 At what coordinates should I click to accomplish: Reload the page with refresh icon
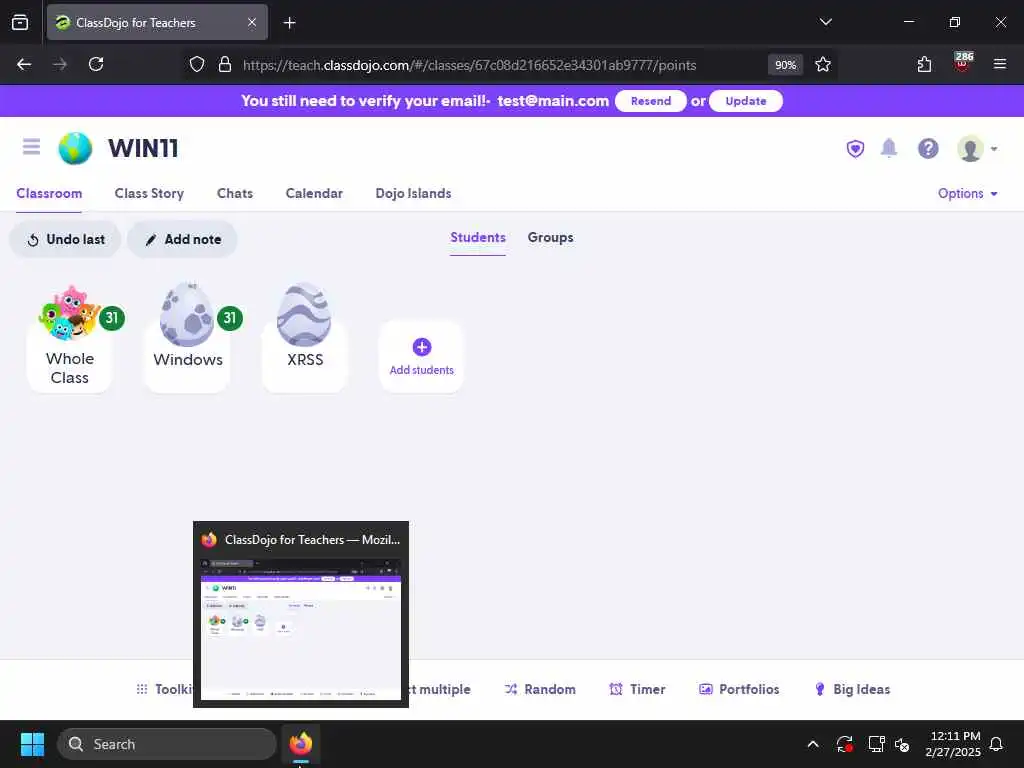pyautogui.click(x=96, y=64)
